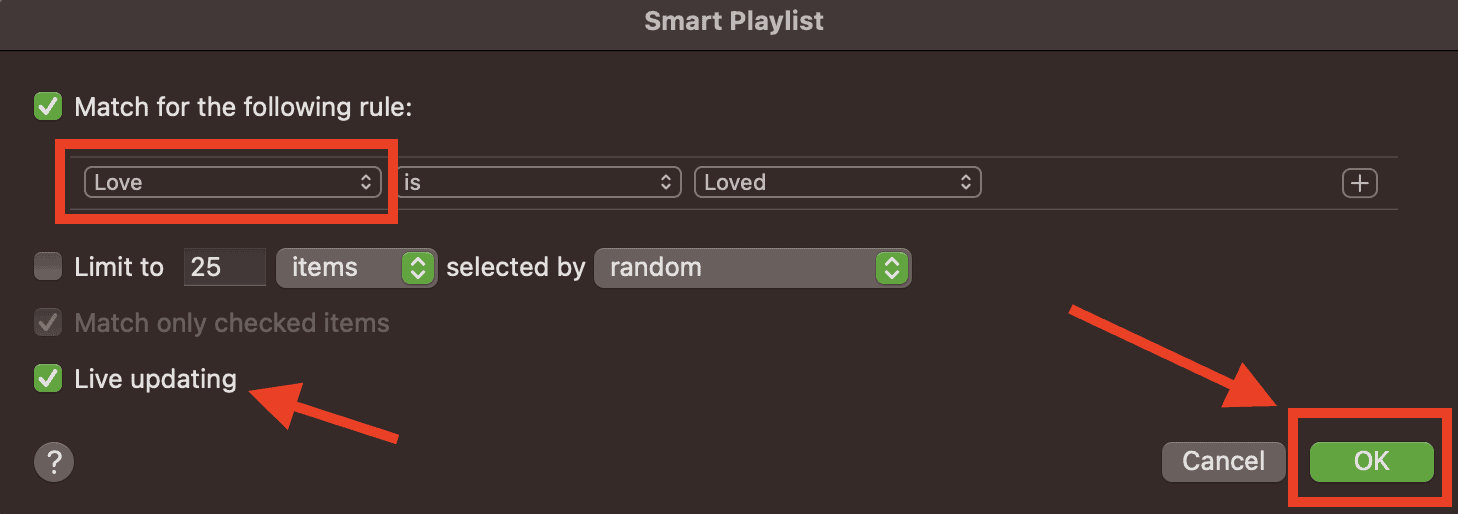
Task: Click the limit number field showing 25
Action: [224, 268]
